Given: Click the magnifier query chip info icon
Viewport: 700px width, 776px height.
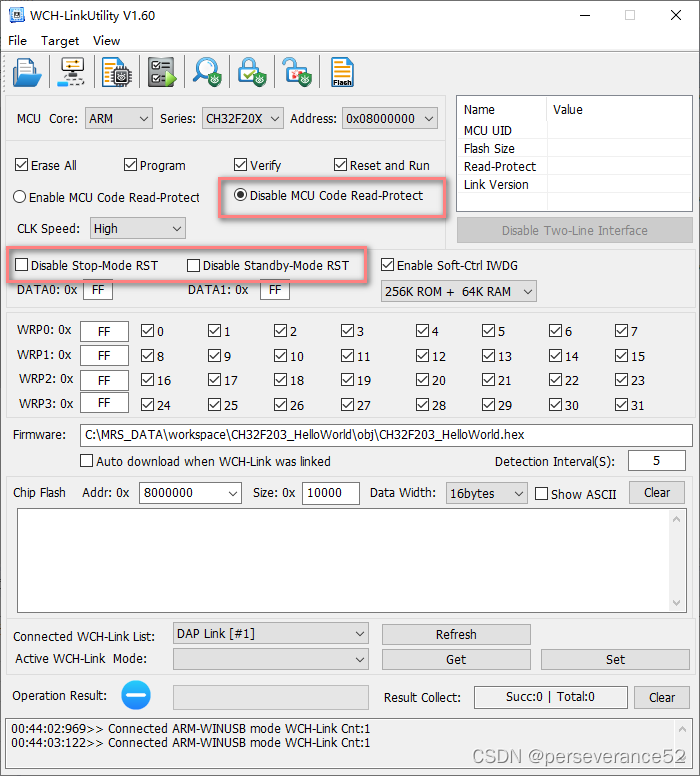Looking at the screenshot, I should coord(207,72).
